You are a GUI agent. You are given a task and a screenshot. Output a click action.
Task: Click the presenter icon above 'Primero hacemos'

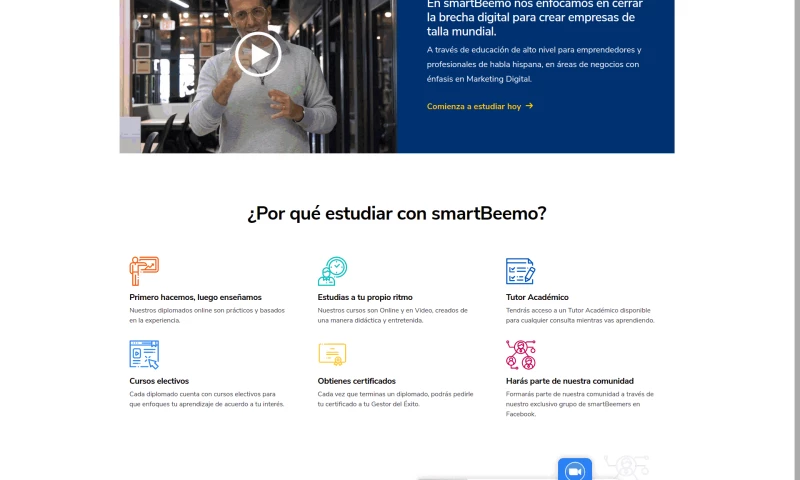click(144, 271)
